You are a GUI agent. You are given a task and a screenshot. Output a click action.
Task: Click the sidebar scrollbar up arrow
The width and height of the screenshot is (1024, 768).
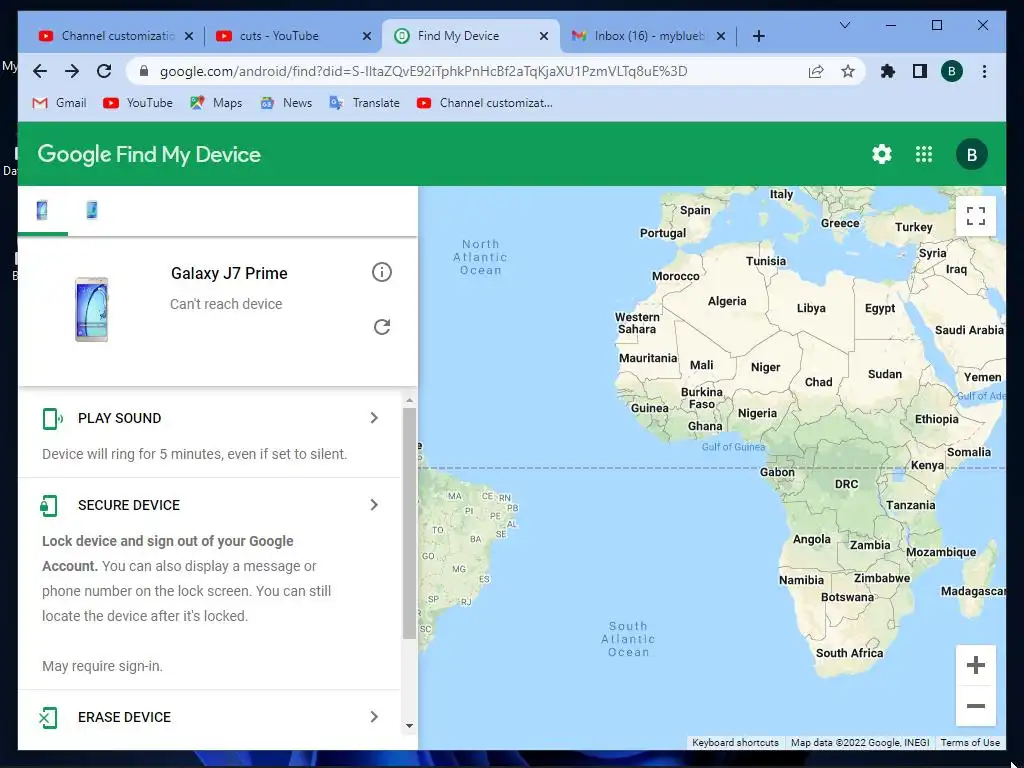[x=409, y=400]
